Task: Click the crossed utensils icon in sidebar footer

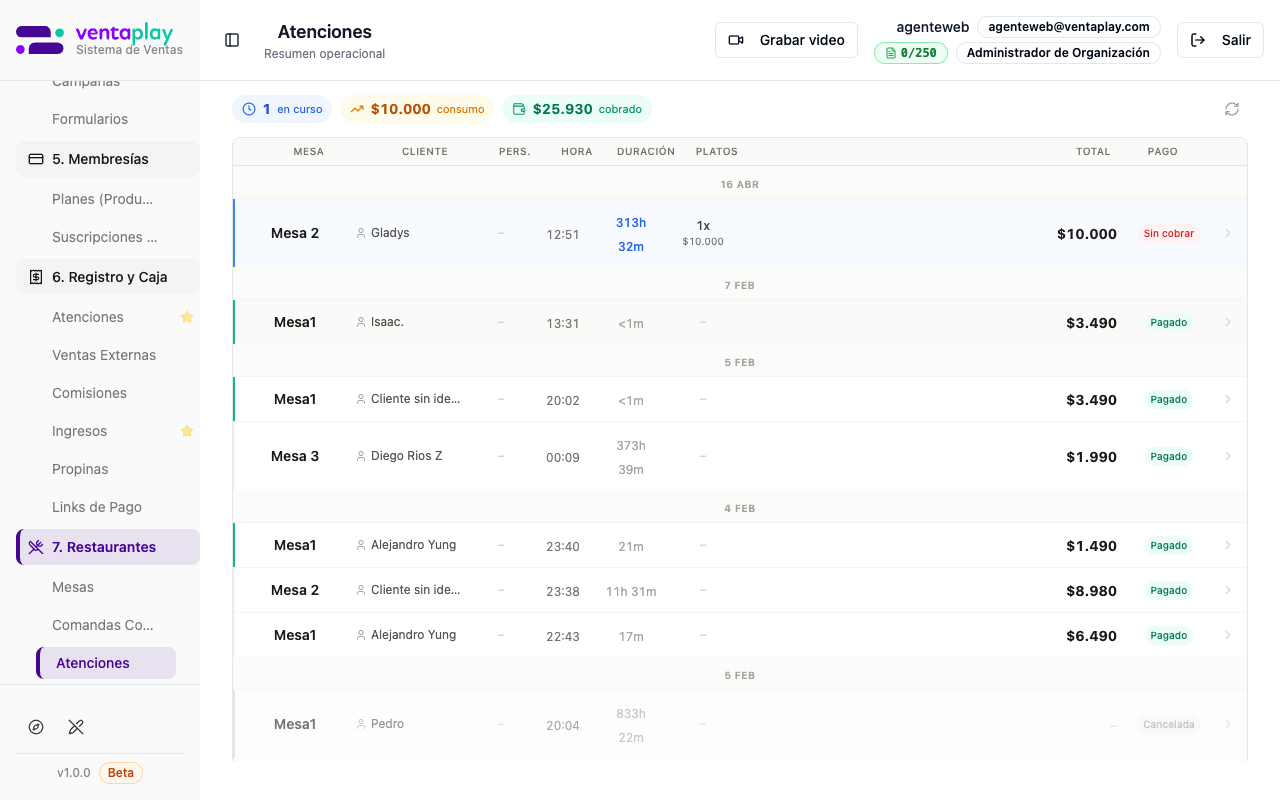Action: point(76,727)
